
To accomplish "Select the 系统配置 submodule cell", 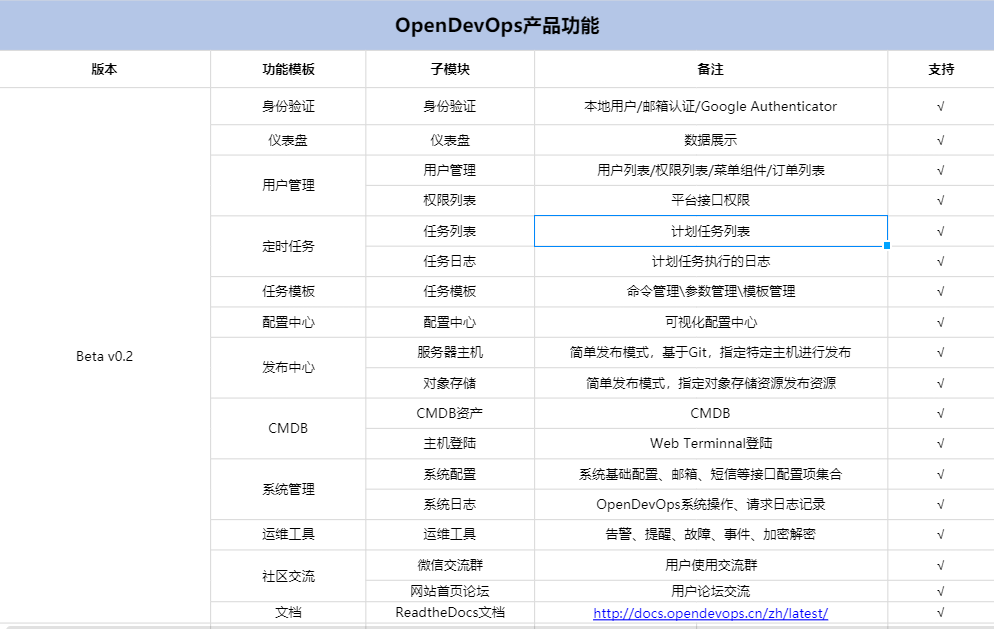I will (450, 474).
